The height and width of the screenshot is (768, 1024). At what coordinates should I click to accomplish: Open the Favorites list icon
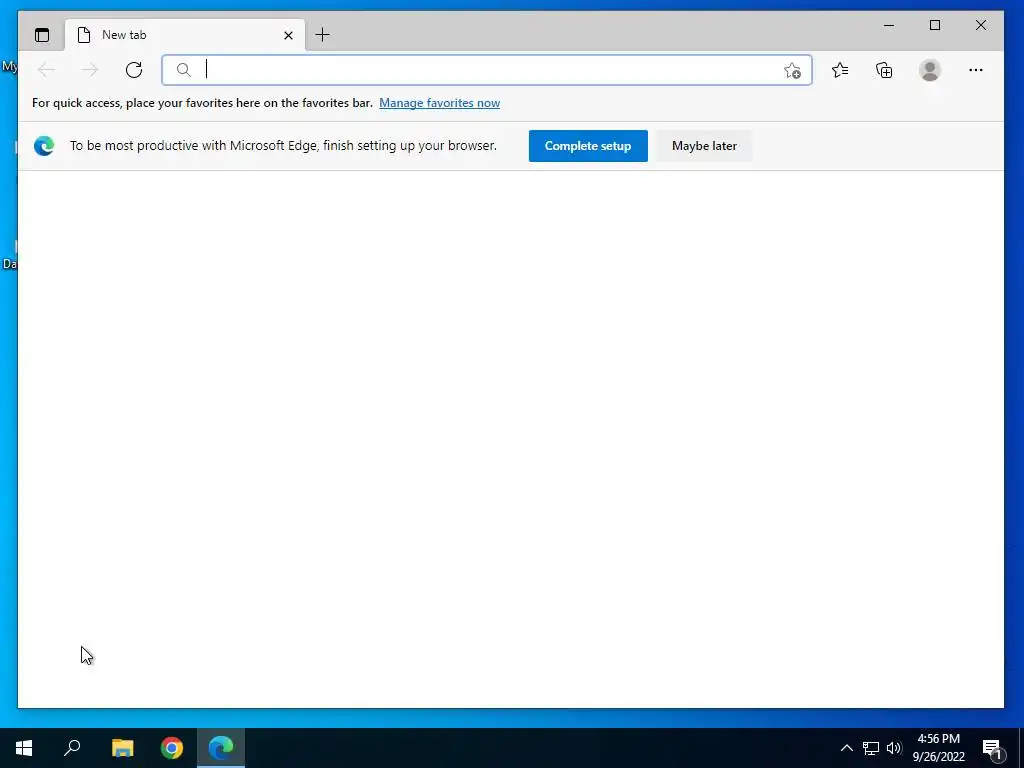point(840,70)
